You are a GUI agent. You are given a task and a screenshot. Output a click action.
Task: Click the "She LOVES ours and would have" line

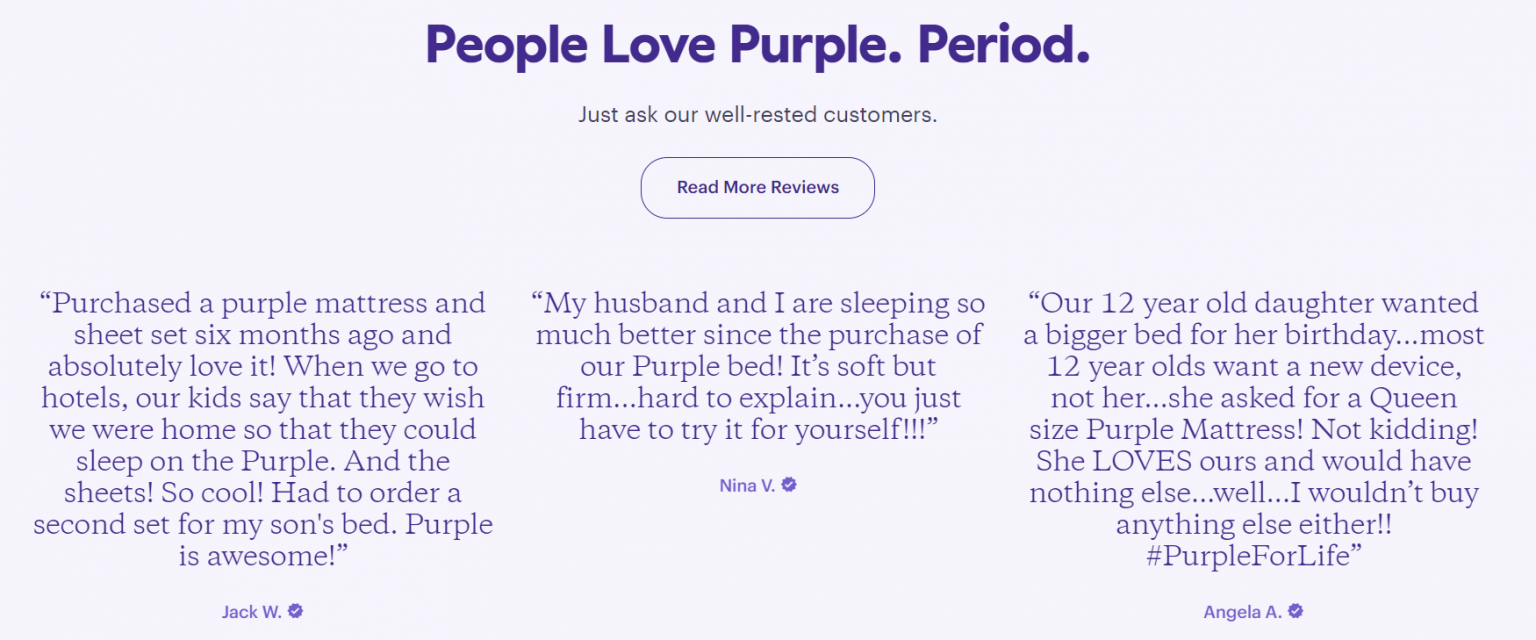1253,461
